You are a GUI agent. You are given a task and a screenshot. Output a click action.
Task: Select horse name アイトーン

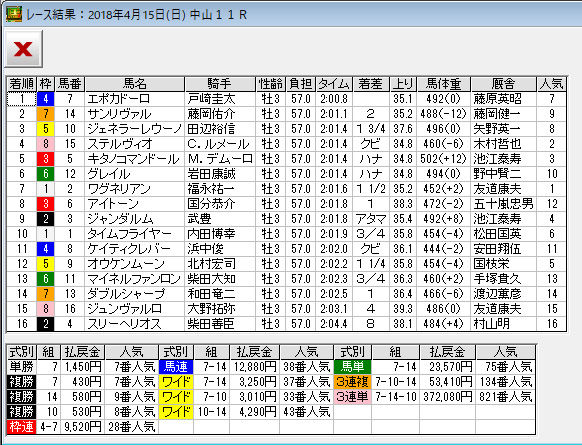(x=113, y=204)
